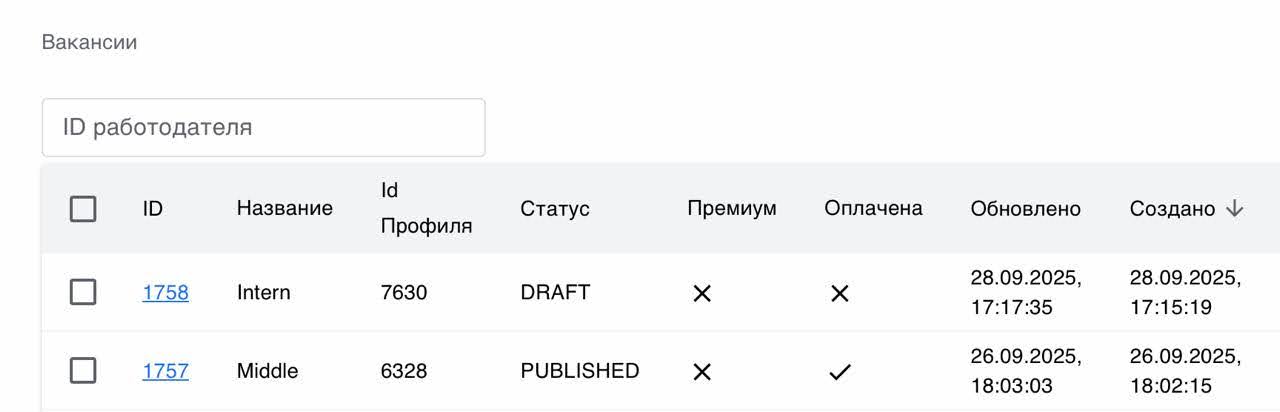
Task: Click the ID column header
Action: 152,209
